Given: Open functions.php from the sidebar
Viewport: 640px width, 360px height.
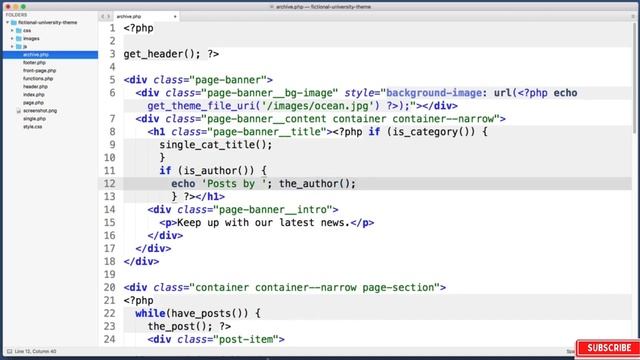Looking at the screenshot, I should 38,78.
